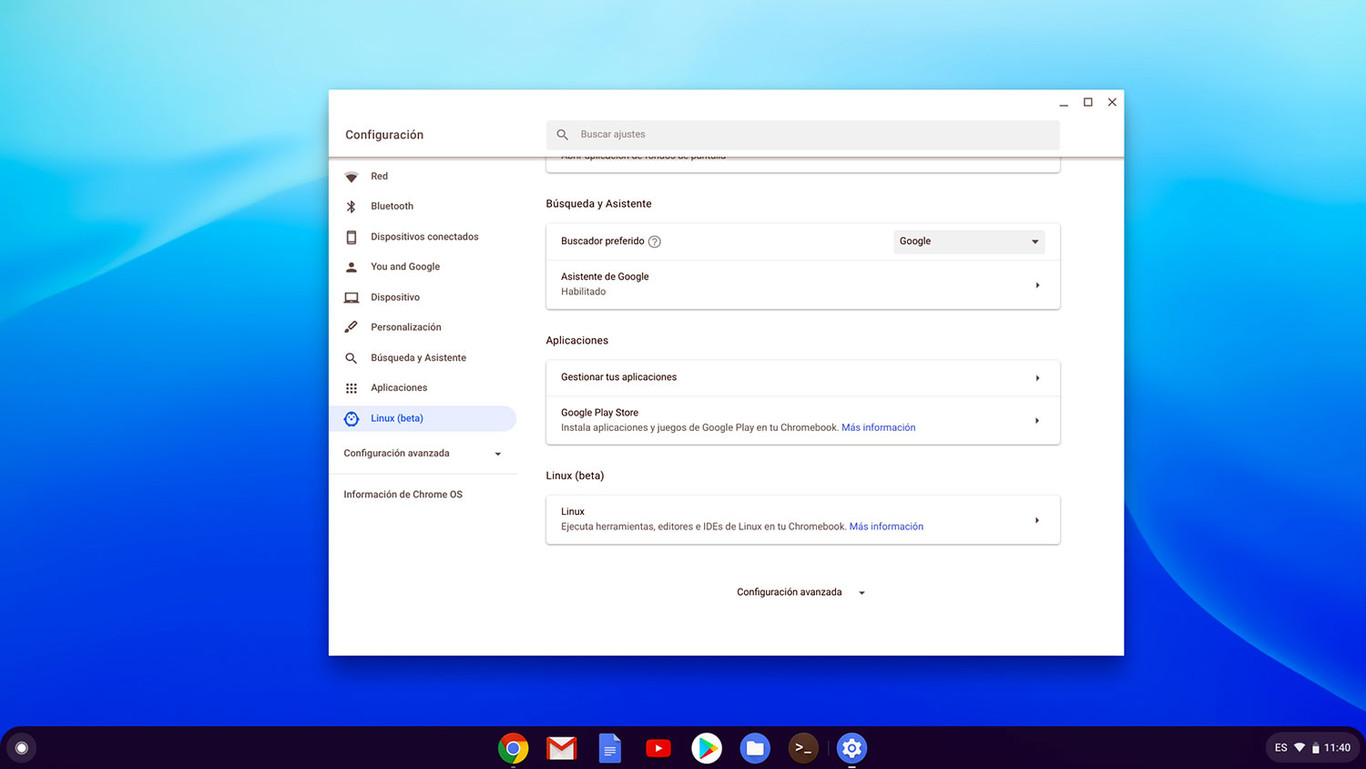
Task: Open Asistente de Google settings
Action: point(802,283)
